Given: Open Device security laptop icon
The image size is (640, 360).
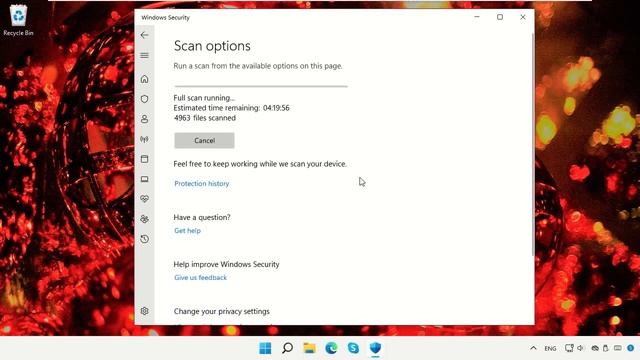Looking at the screenshot, I should click(144, 179).
